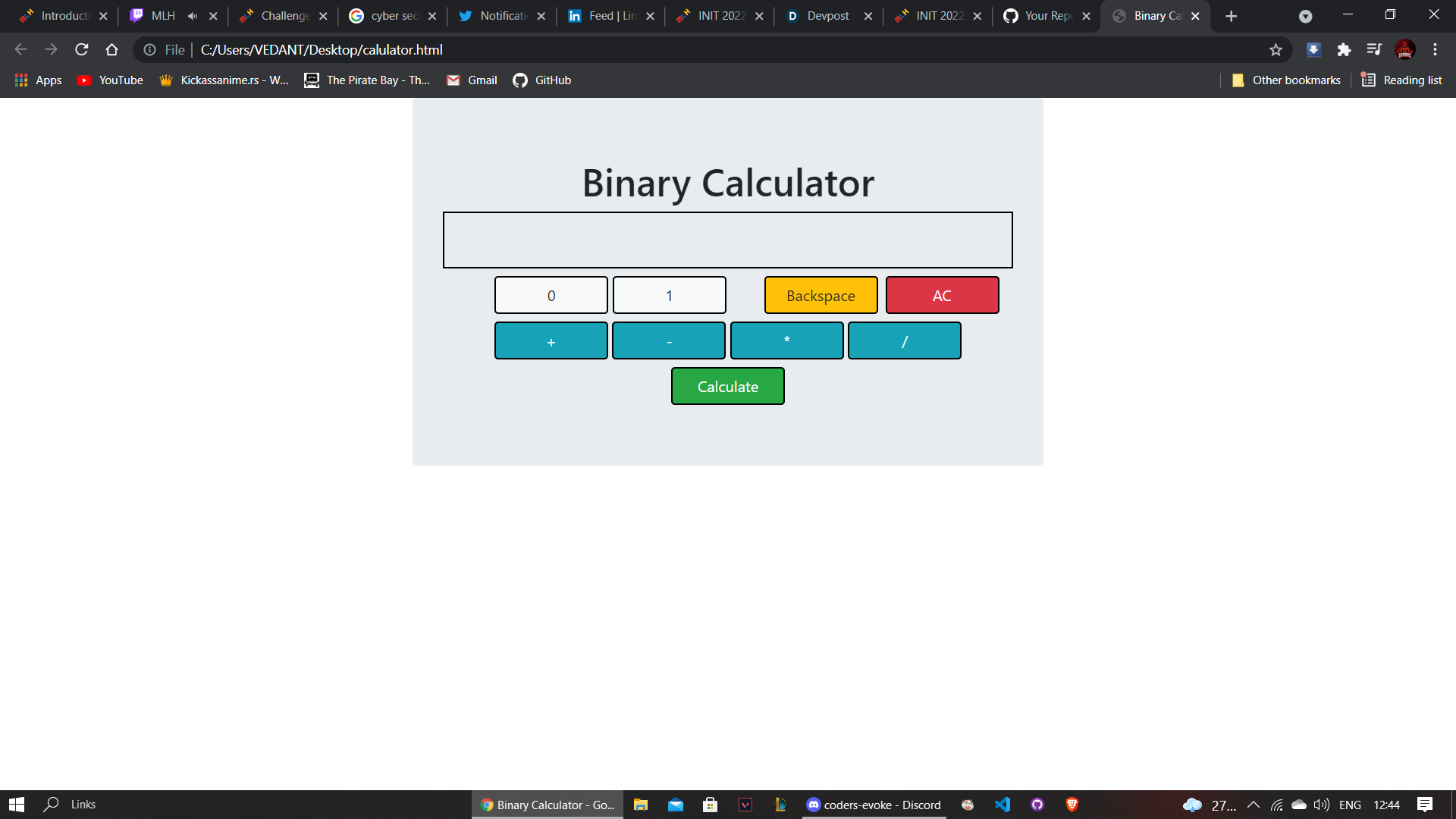Bookmark this page with the star icon

pos(1276,49)
